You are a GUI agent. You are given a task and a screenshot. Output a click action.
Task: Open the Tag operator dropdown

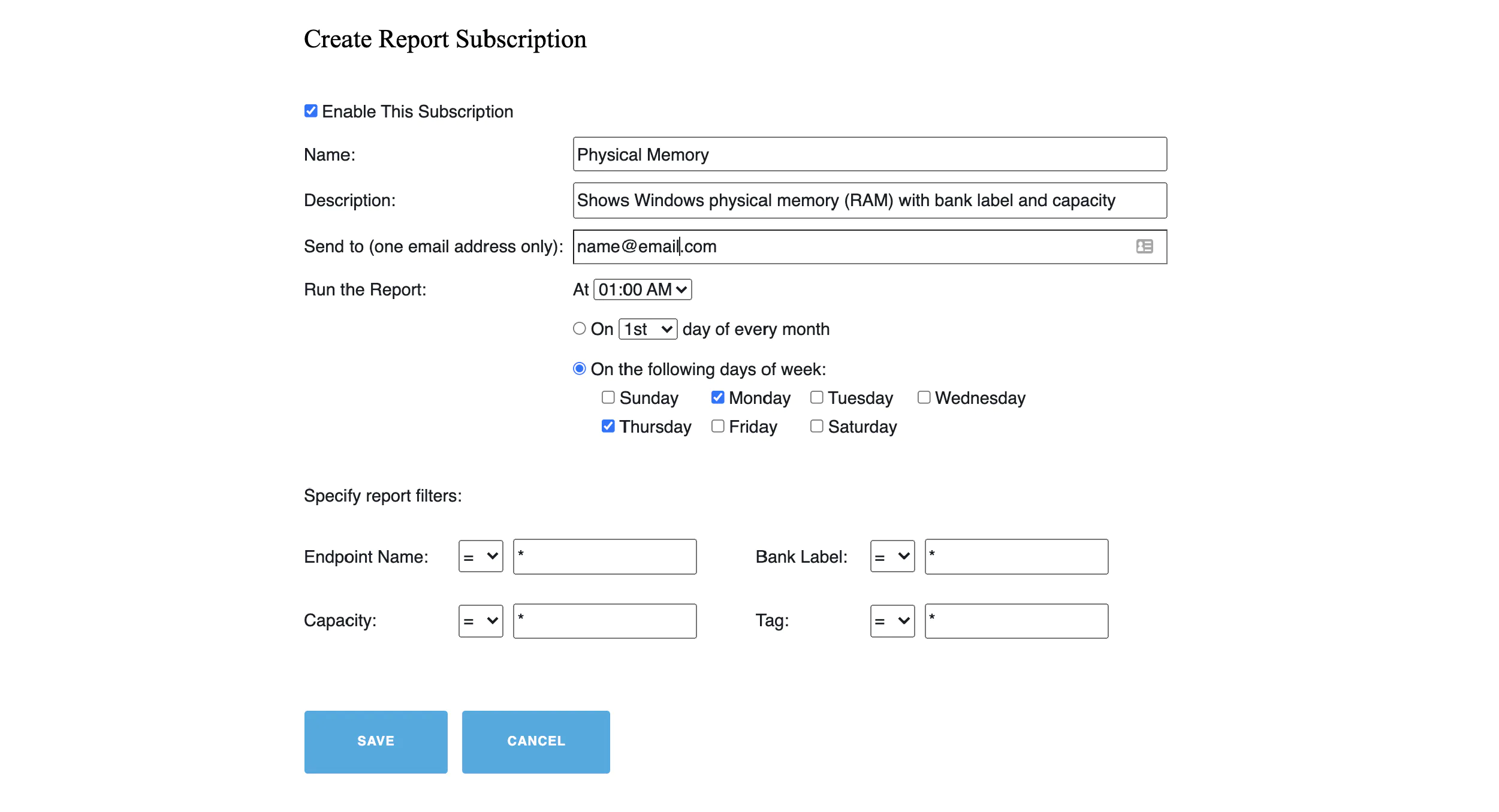(x=892, y=621)
